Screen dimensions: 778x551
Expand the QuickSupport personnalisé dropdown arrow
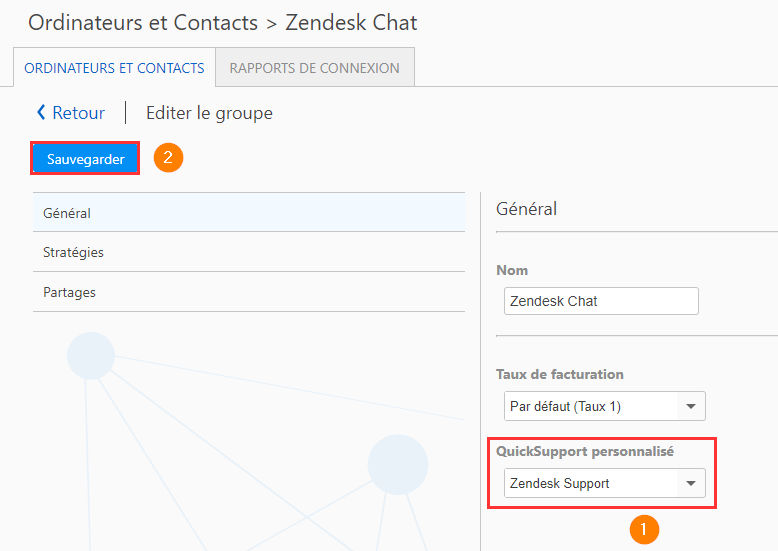691,483
